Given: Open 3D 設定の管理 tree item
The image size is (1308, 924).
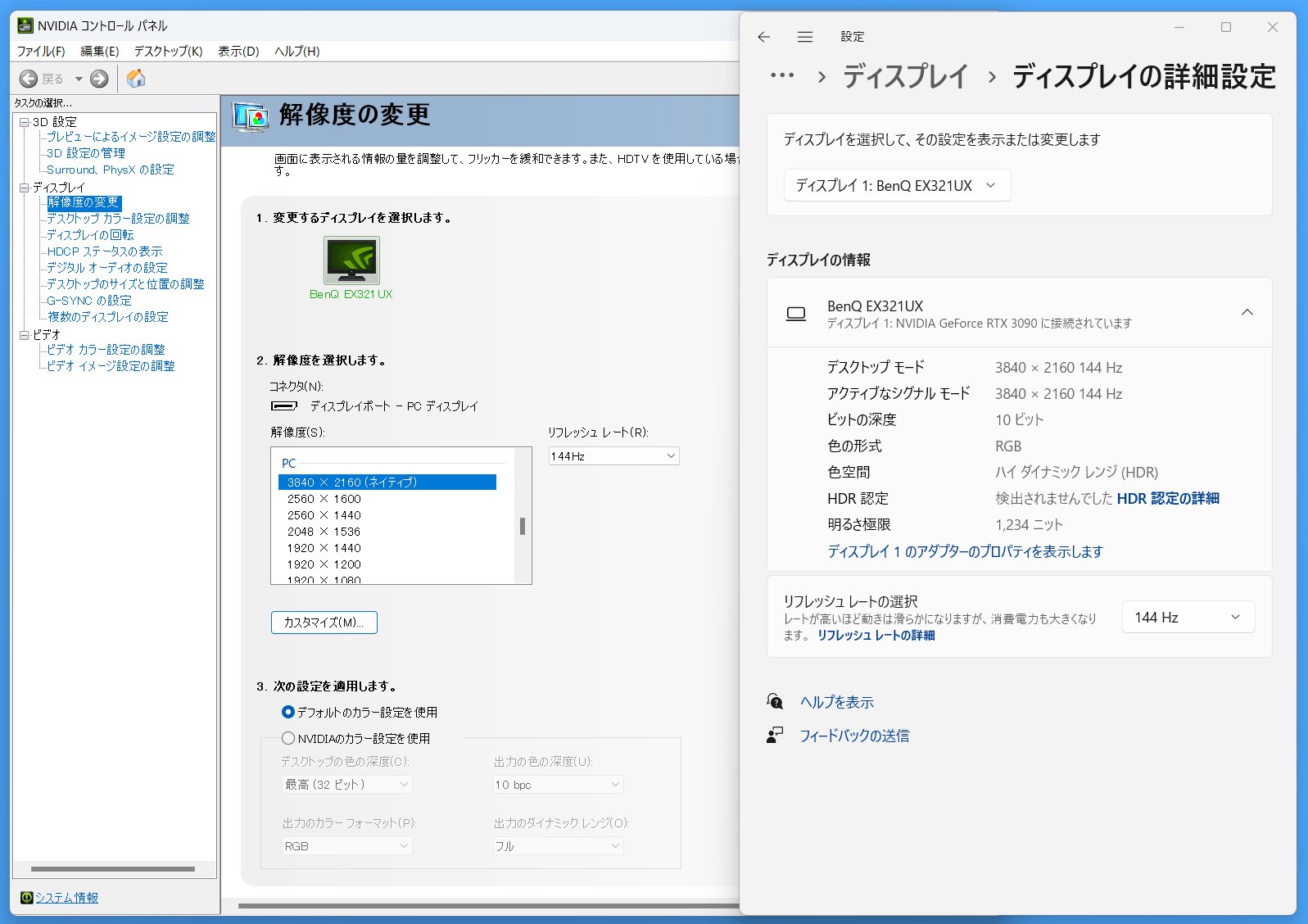Looking at the screenshot, I should (x=86, y=153).
